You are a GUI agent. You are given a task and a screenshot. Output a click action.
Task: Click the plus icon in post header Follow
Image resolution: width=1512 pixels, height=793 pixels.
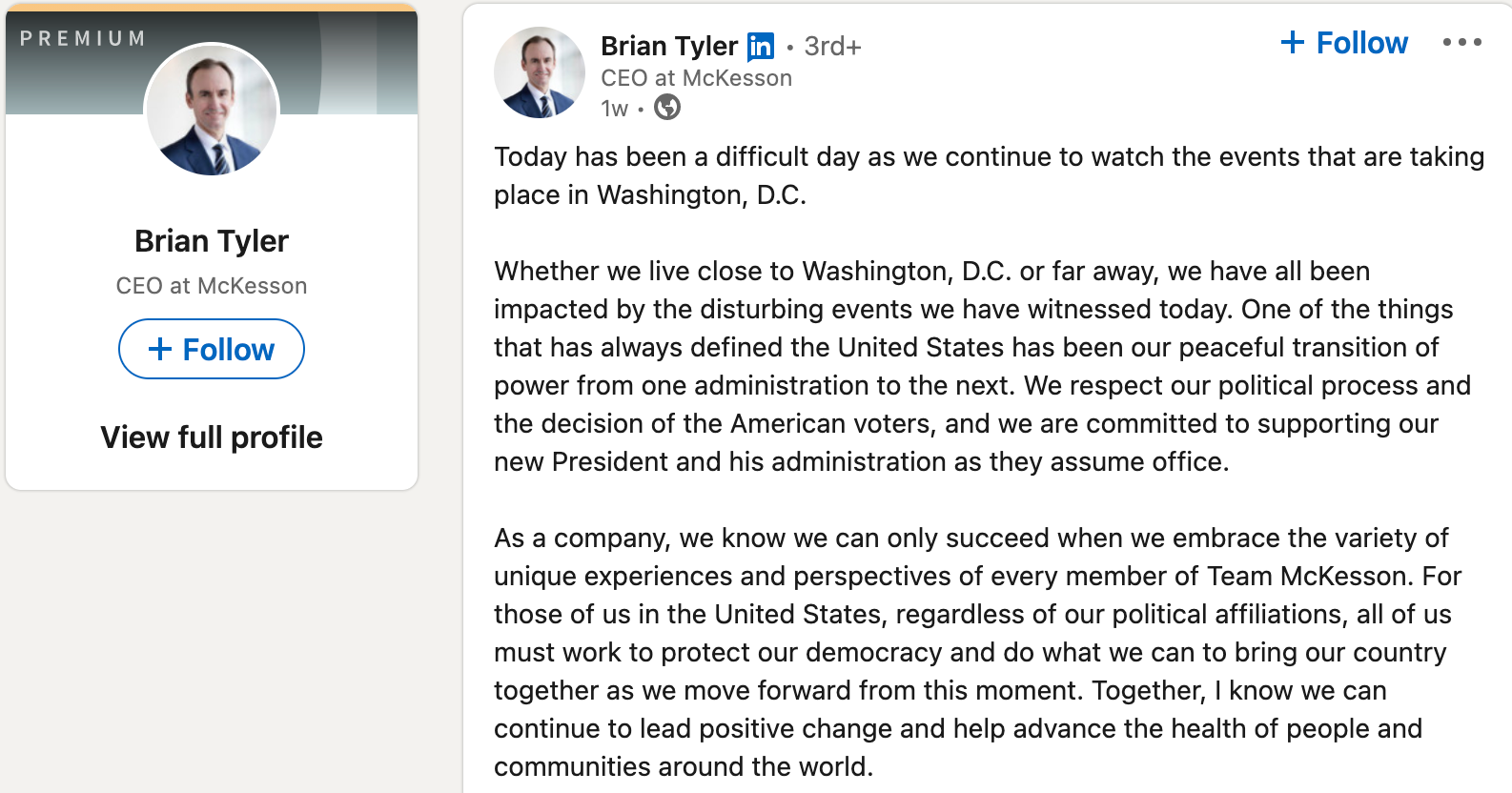(1292, 42)
